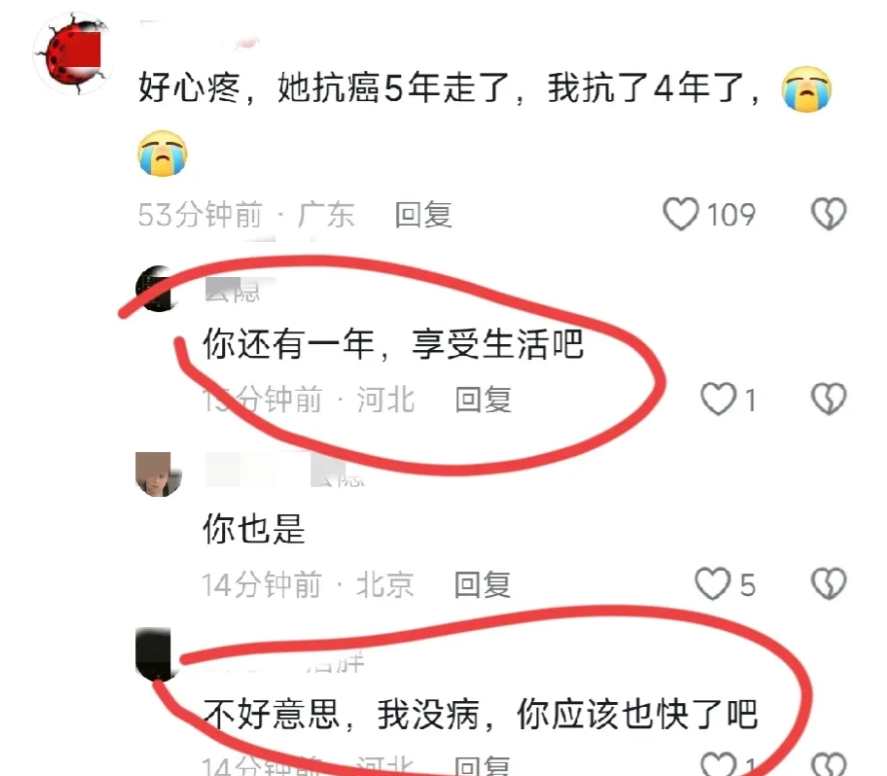Like the 你也是 reply from 北京
887x776 pixels.
point(713,584)
